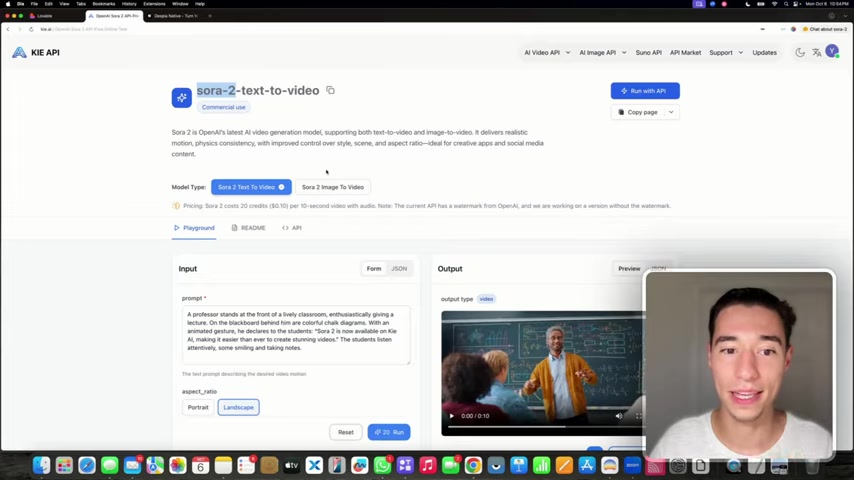Open the language translation icon
The width and height of the screenshot is (854, 480).
click(816, 52)
